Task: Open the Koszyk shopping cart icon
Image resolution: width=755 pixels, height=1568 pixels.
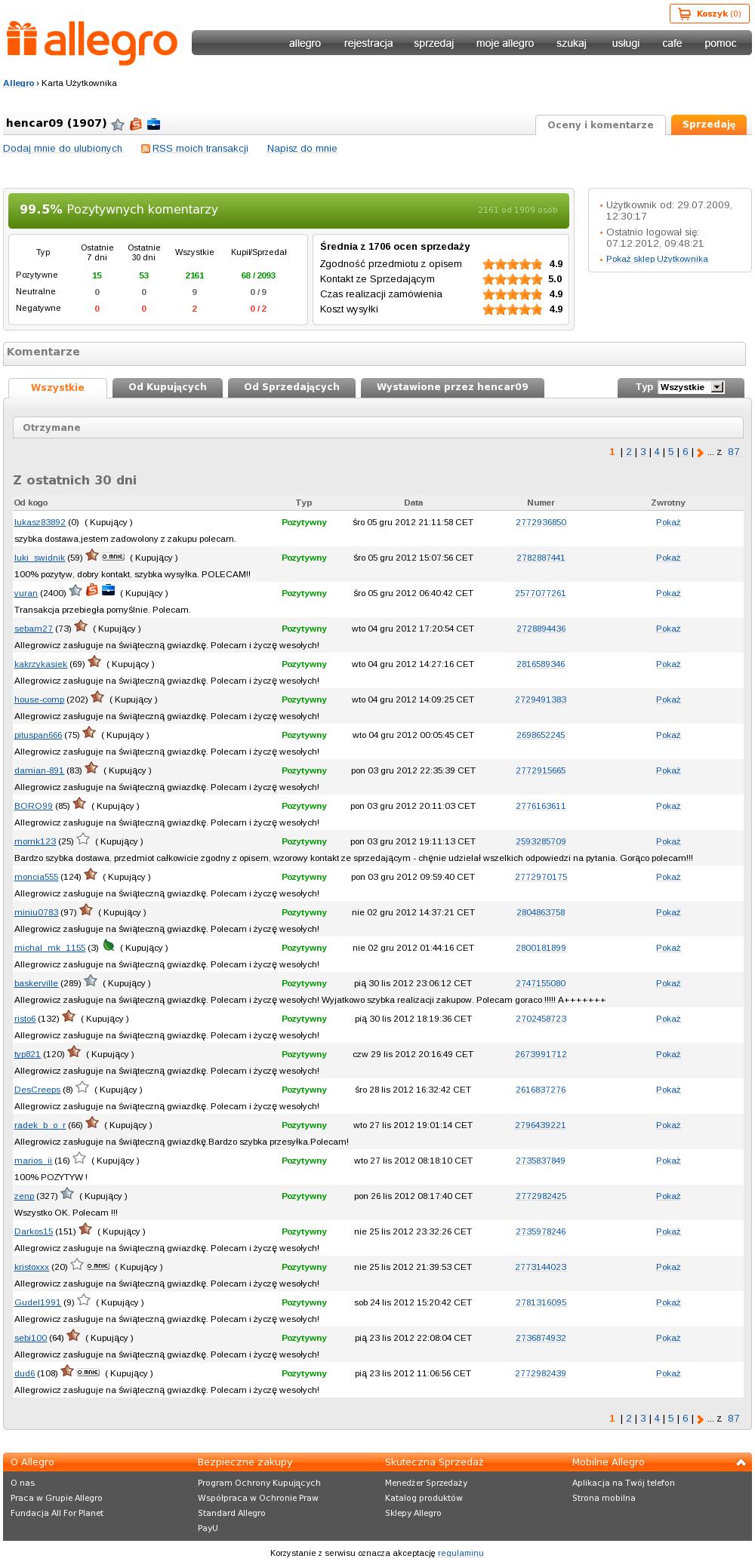Action: coord(684,14)
